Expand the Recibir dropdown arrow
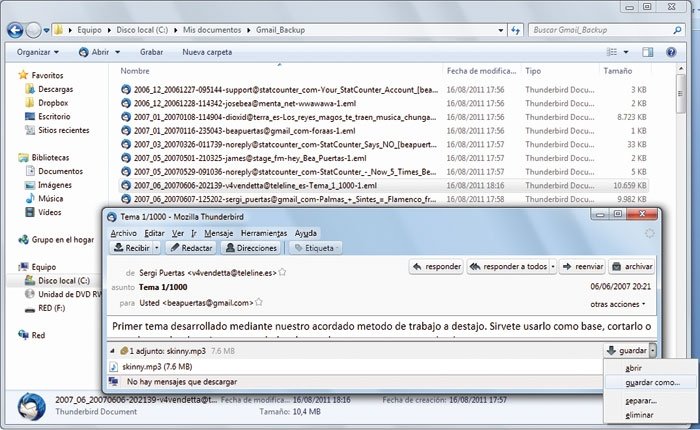 click(x=157, y=248)
